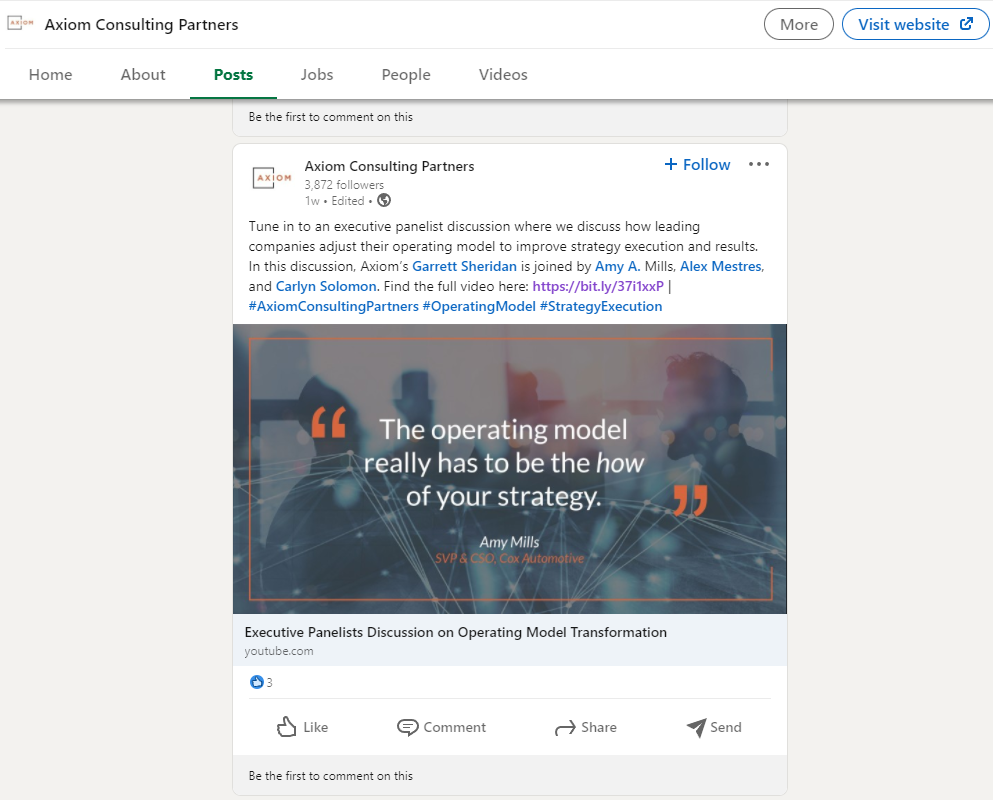
Task: Like the operating model post
Action: tap(303, 727)
